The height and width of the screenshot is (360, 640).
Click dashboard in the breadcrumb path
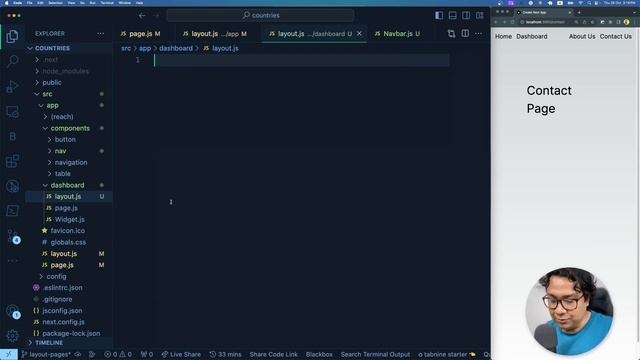(176, 48)
